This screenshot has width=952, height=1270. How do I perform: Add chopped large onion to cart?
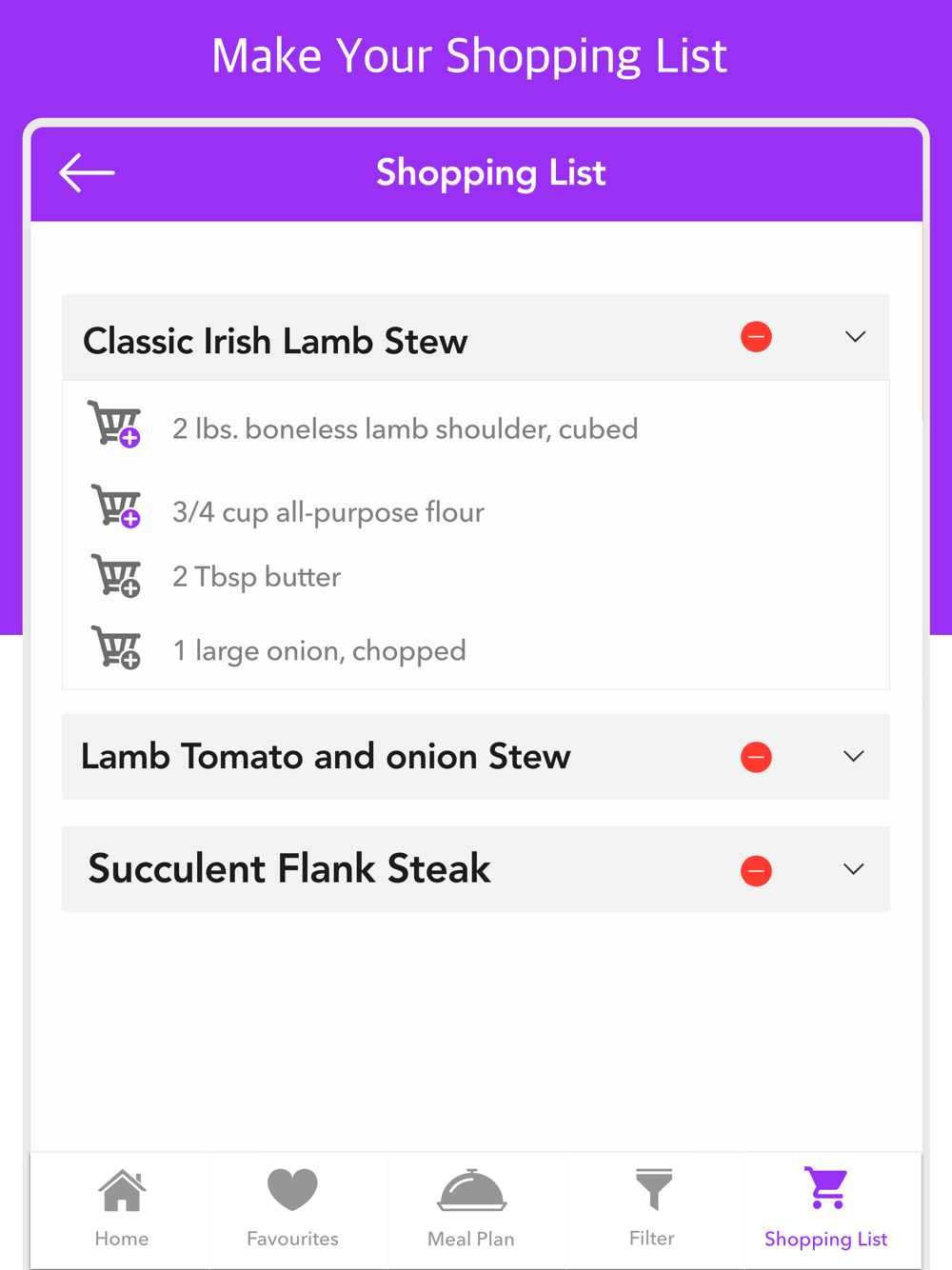pos(116,647)
